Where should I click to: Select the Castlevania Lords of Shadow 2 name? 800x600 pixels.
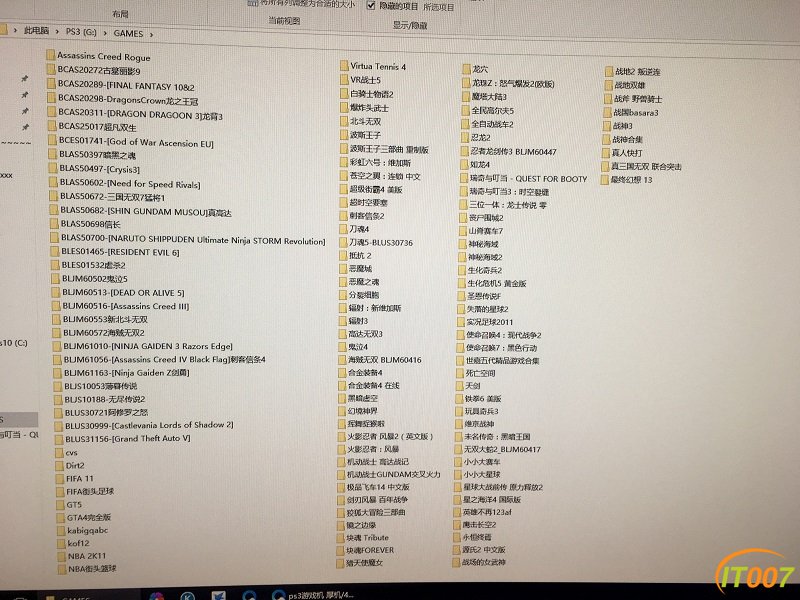point(149,425)
